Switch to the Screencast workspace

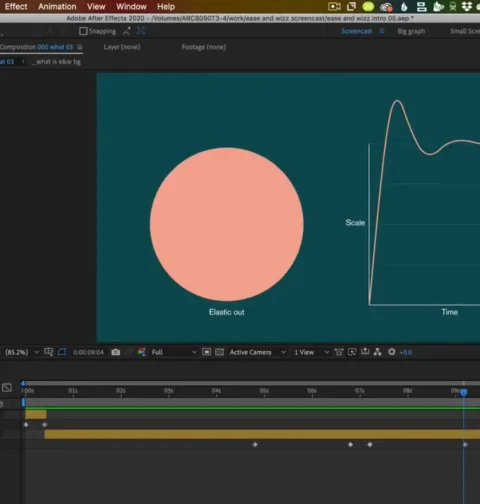[356, 31]
